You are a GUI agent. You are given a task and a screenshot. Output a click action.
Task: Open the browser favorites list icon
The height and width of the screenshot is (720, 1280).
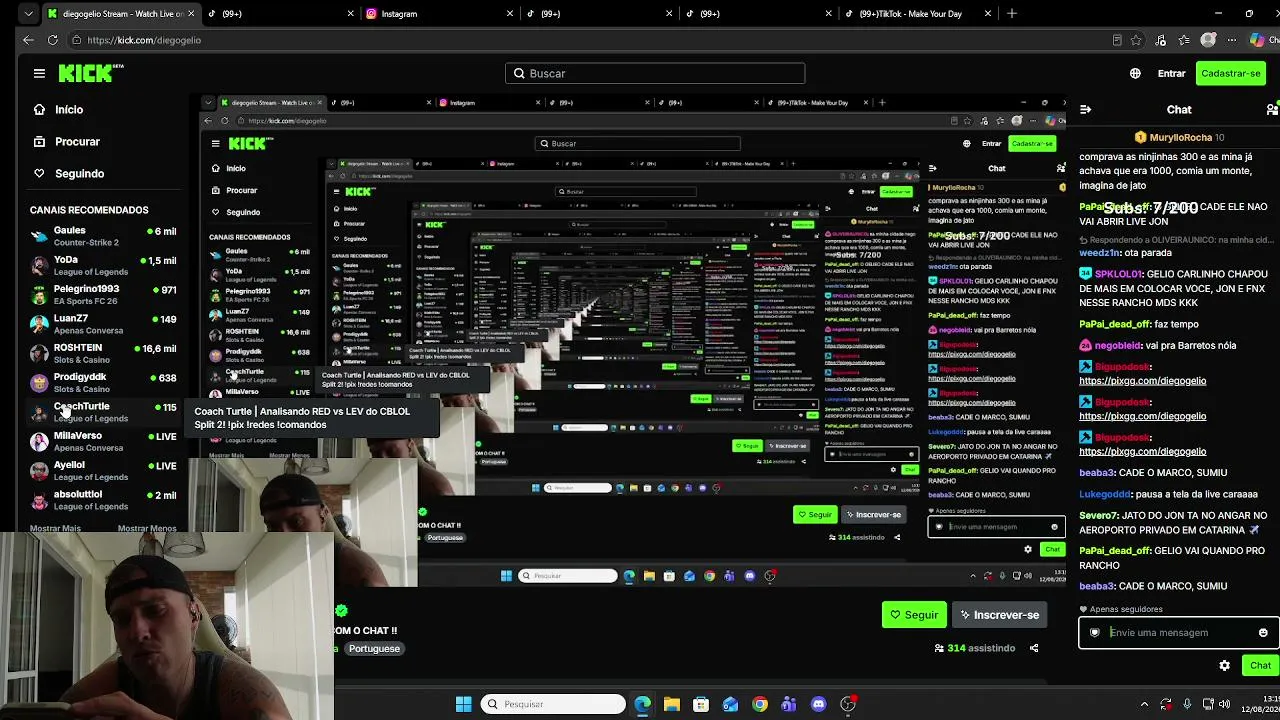click(x=1185, y=40)
